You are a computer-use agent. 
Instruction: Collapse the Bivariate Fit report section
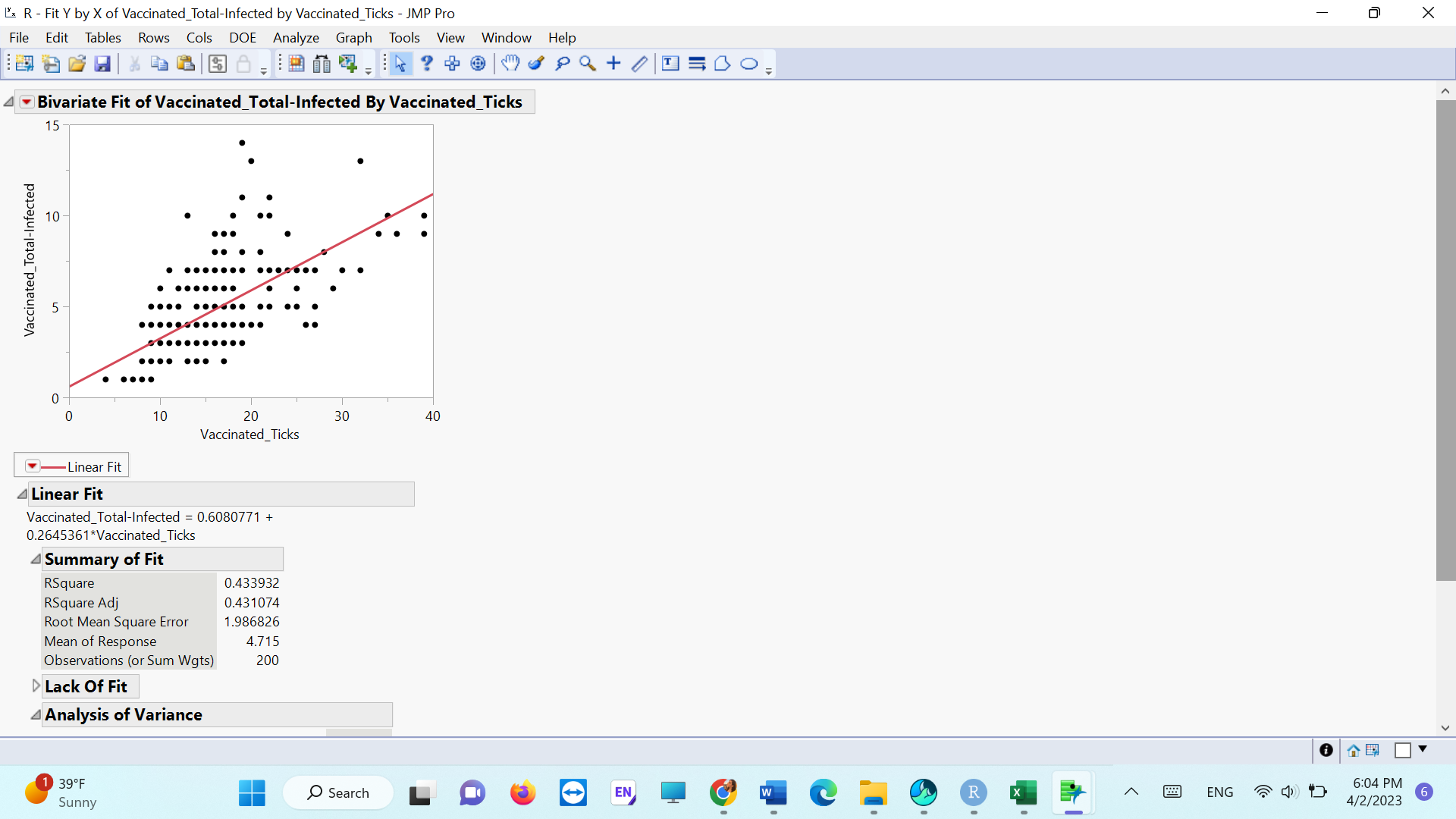pyautogui.click(x=8, y=100)
